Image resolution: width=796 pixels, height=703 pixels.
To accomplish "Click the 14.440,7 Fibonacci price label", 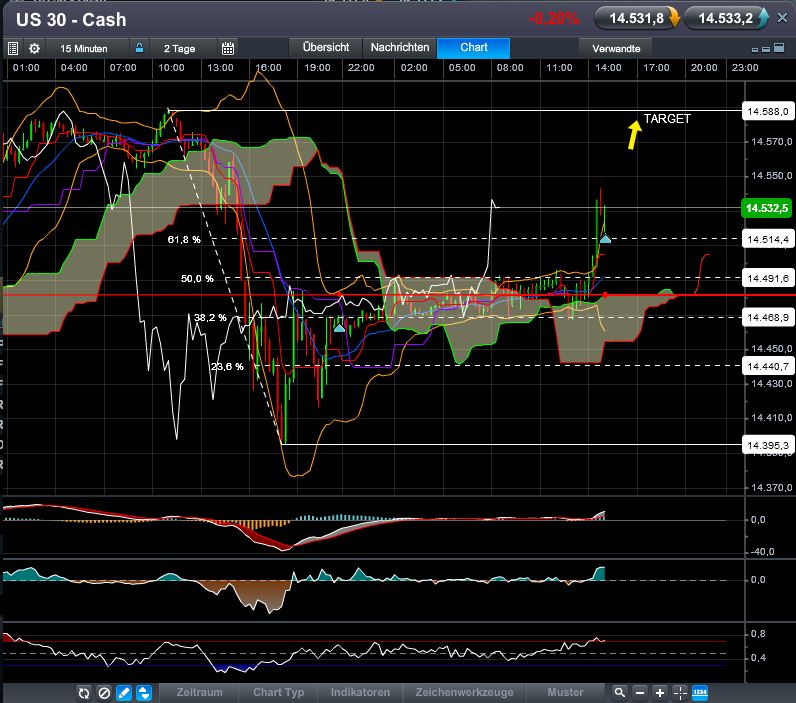I will point(768,366).
